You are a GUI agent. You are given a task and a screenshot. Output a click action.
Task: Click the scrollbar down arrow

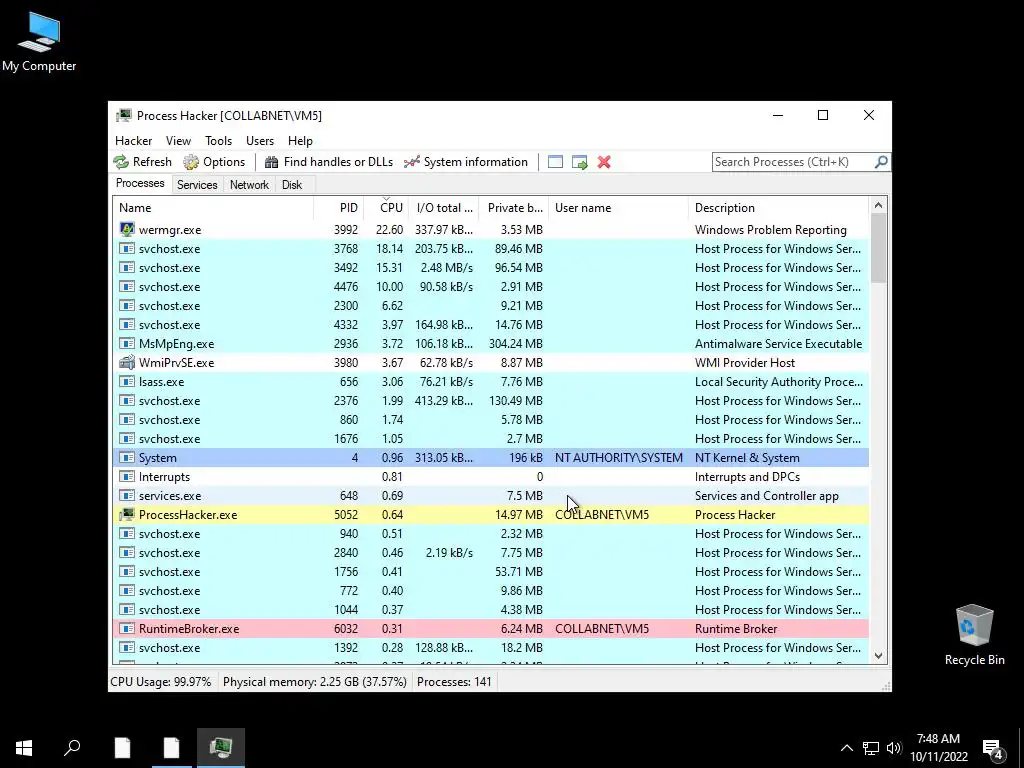[x=878, y=656]
